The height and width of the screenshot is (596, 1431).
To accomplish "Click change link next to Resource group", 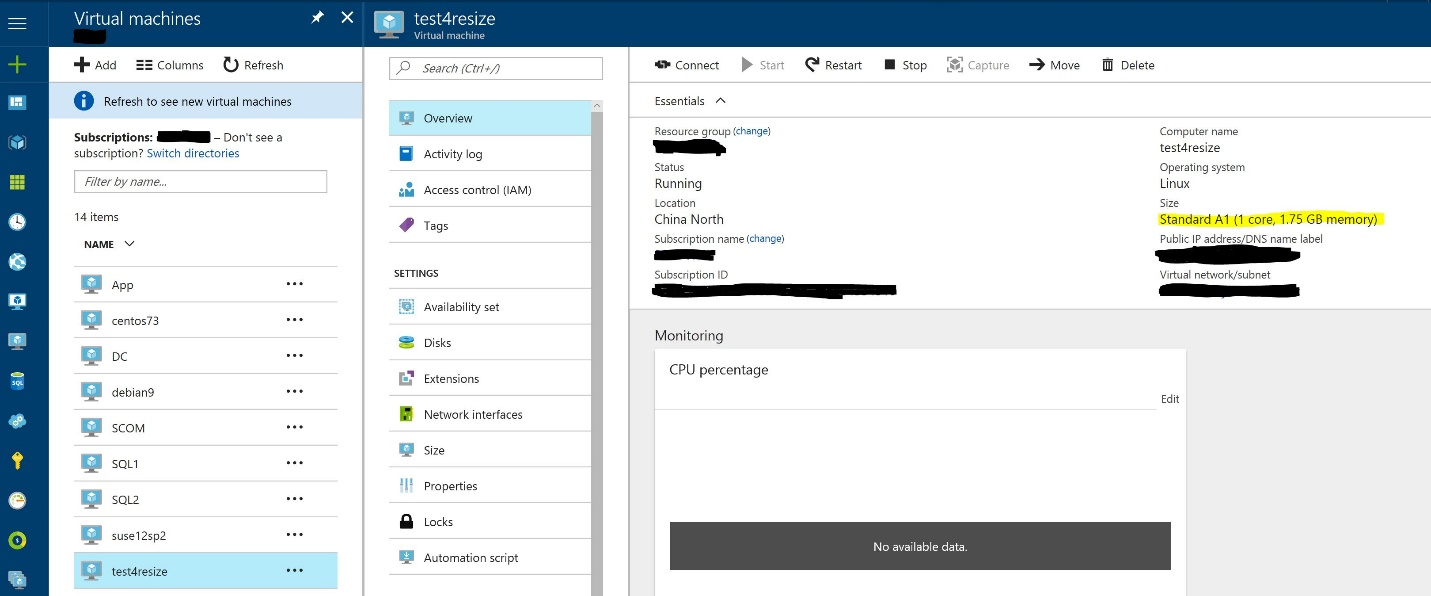I will tap(752, 131).
